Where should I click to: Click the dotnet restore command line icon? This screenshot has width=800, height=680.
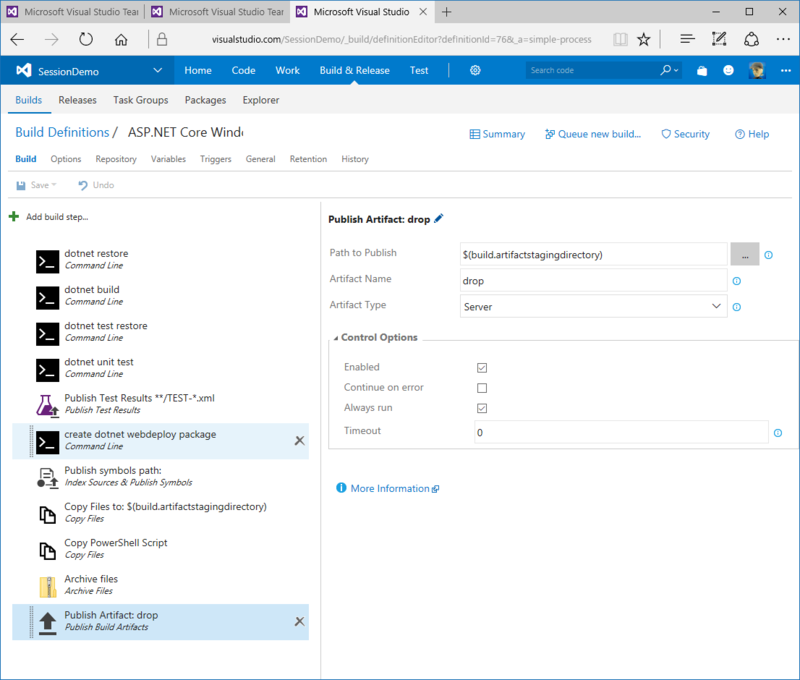coord(47,262)
